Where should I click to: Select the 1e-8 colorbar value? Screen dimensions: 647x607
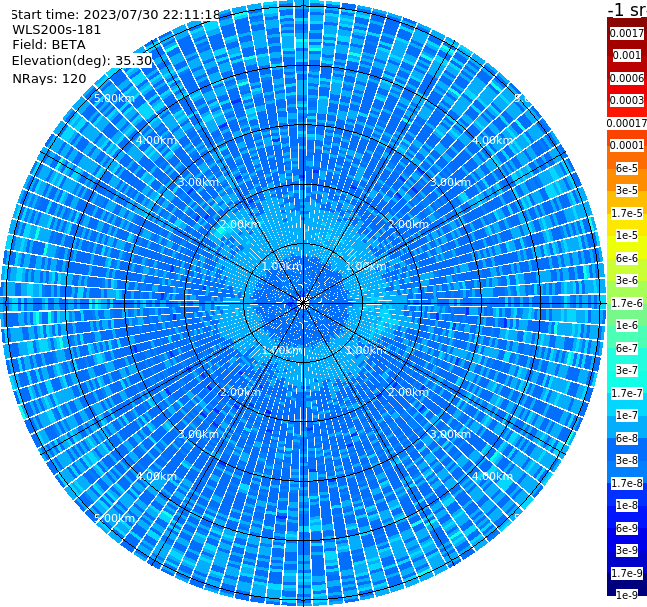[627, 505]
